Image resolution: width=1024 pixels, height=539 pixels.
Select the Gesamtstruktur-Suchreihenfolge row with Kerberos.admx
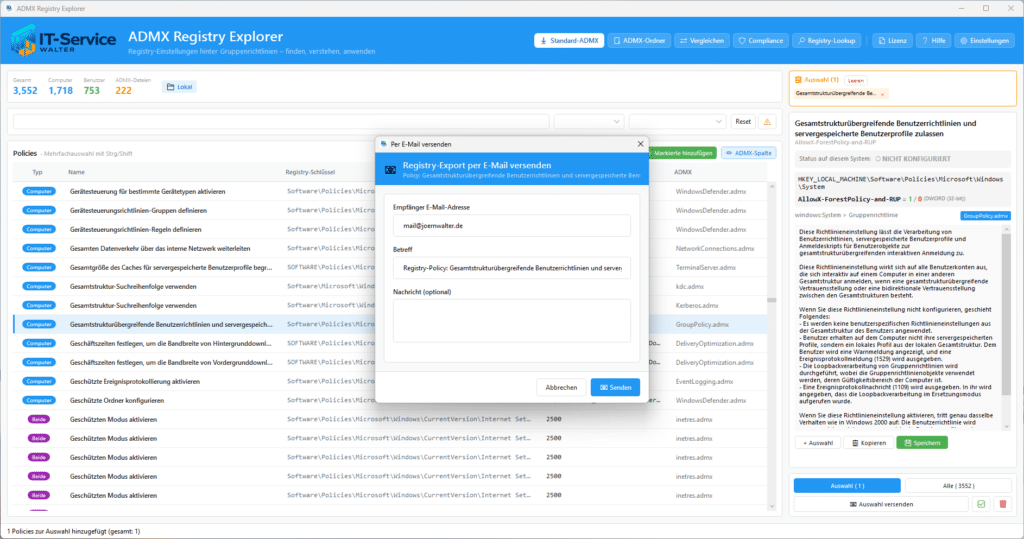389,305
